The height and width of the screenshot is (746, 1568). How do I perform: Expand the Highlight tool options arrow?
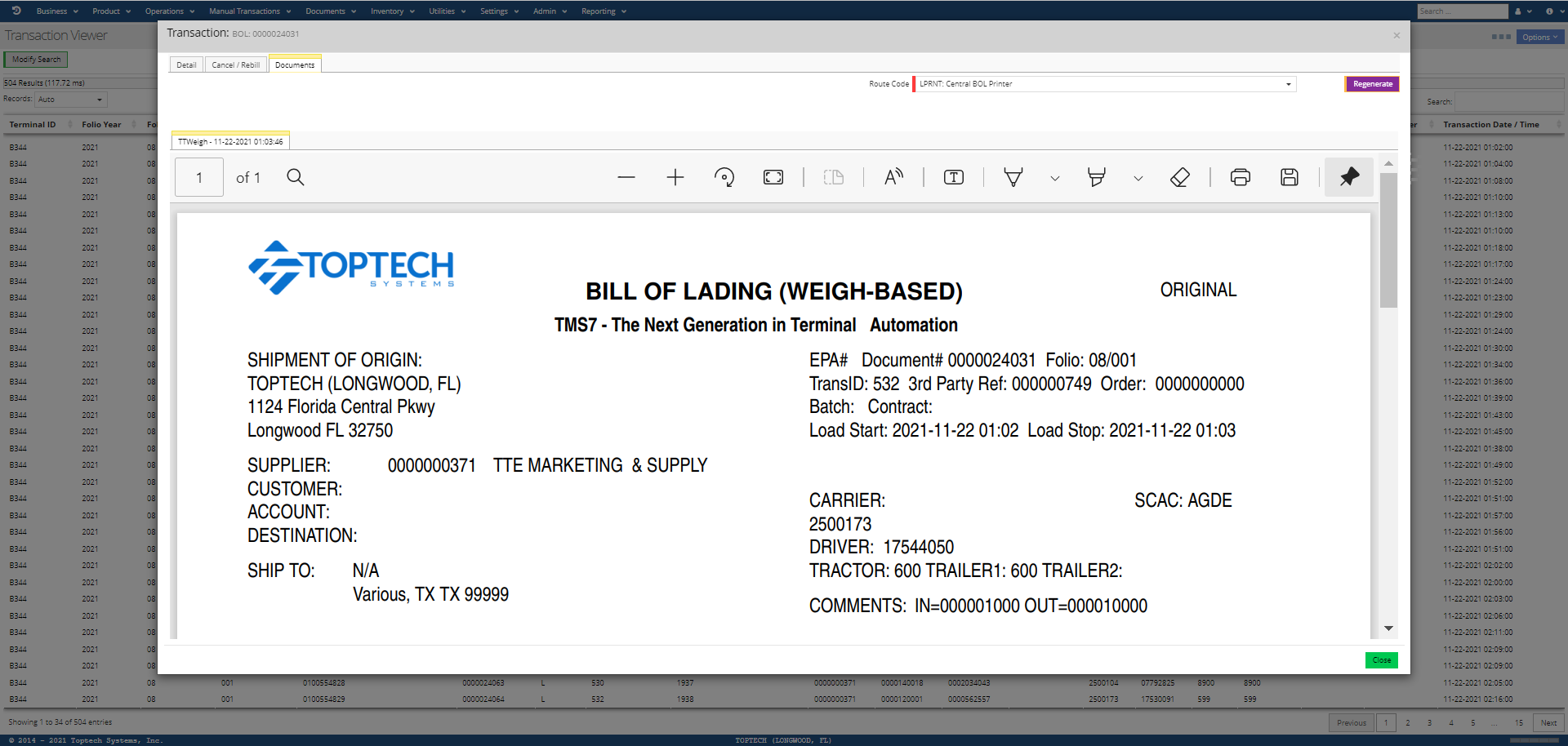click(x=1138, y=179)
